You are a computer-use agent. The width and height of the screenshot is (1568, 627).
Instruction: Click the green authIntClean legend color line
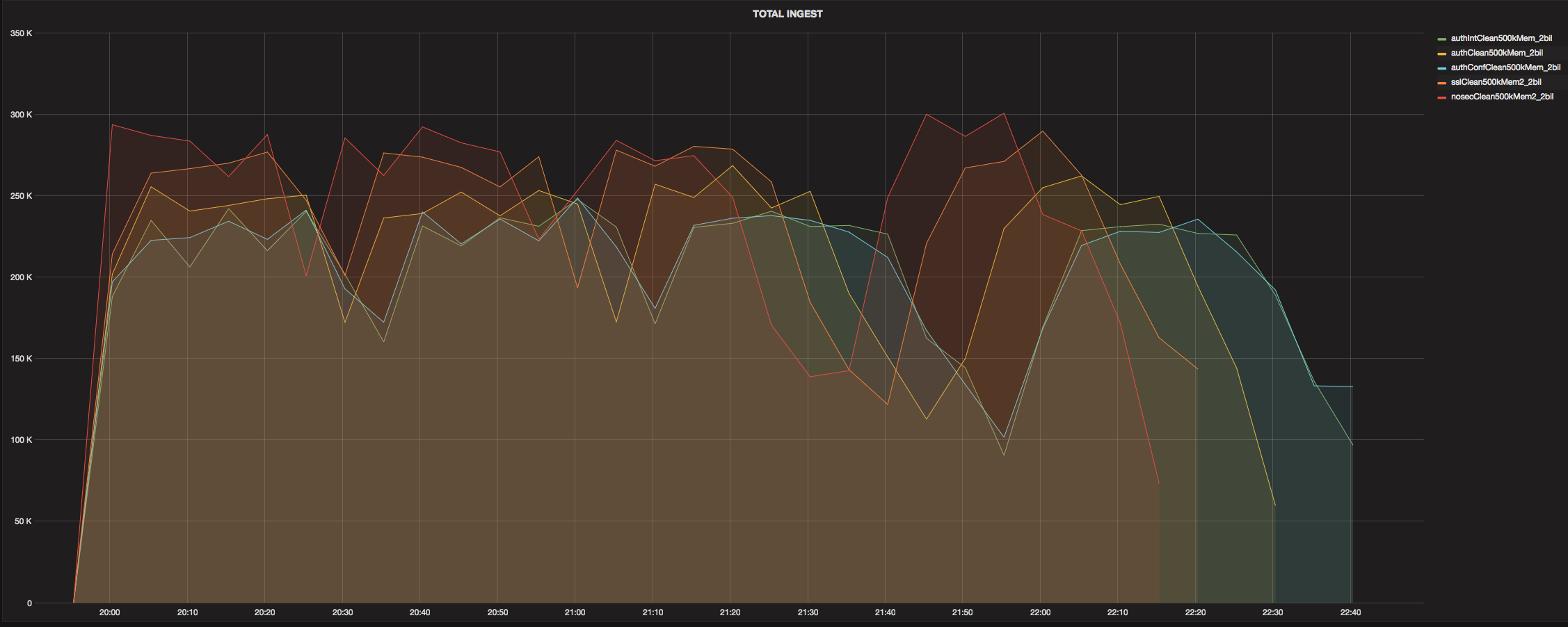[x=1441, y=39]
